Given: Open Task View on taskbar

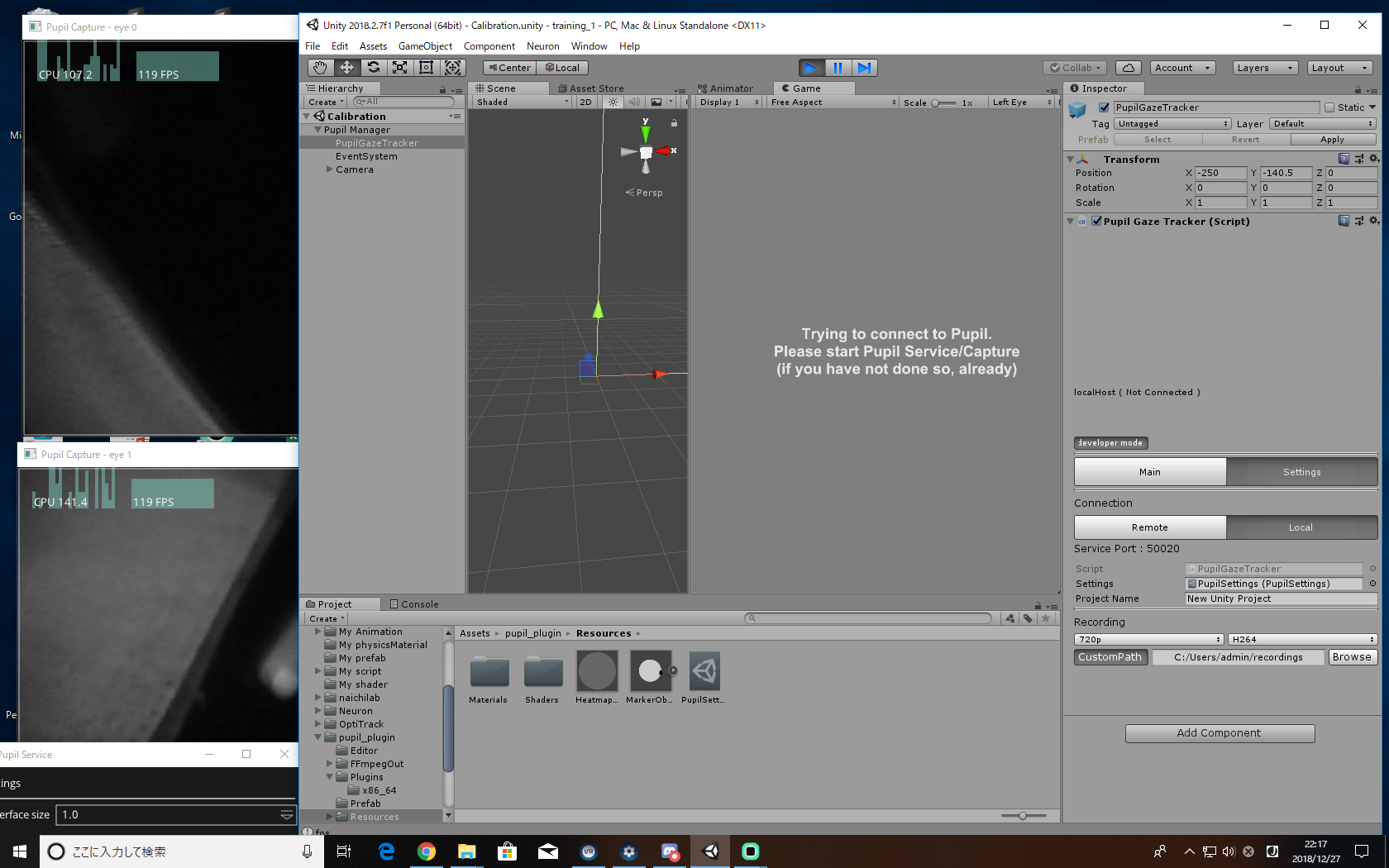Looking at the screenshot, I should tap(344, 851).
